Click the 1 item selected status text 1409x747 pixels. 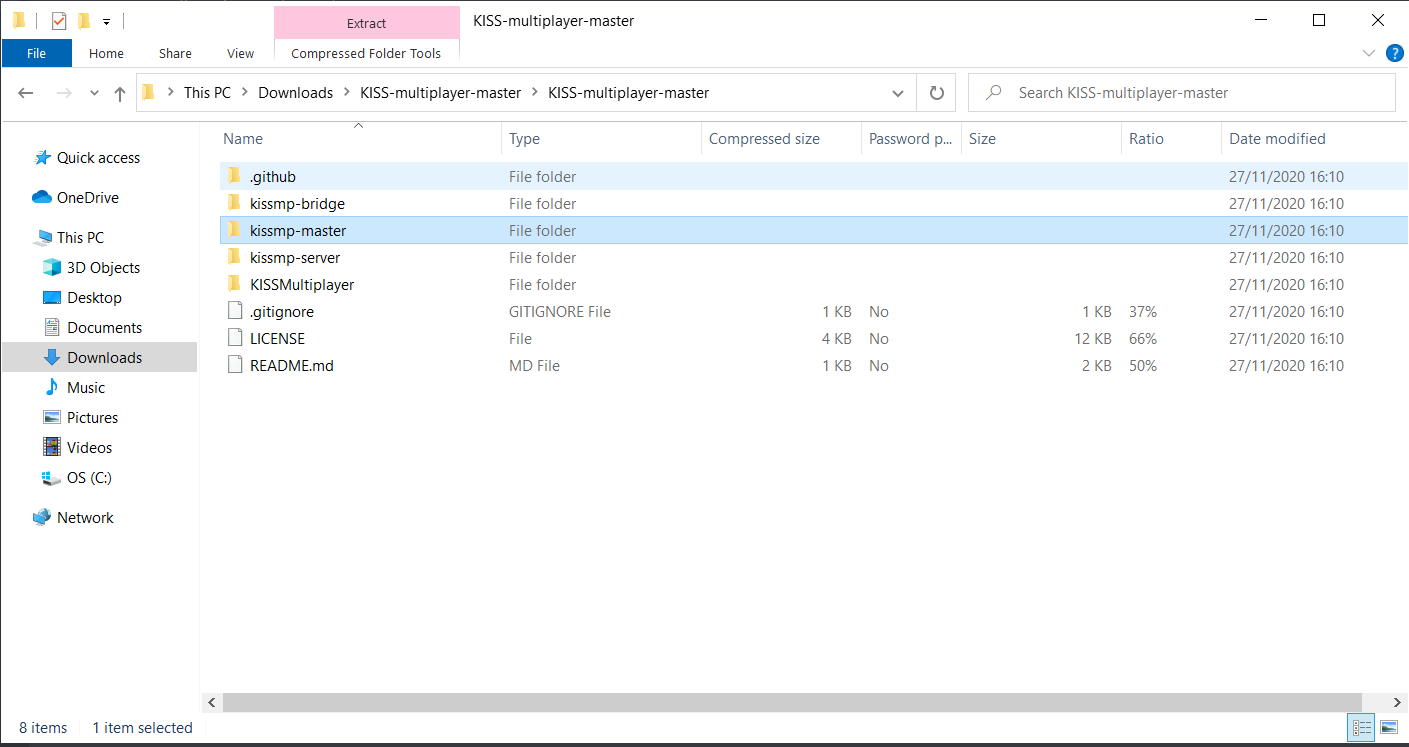click(142, 728)
